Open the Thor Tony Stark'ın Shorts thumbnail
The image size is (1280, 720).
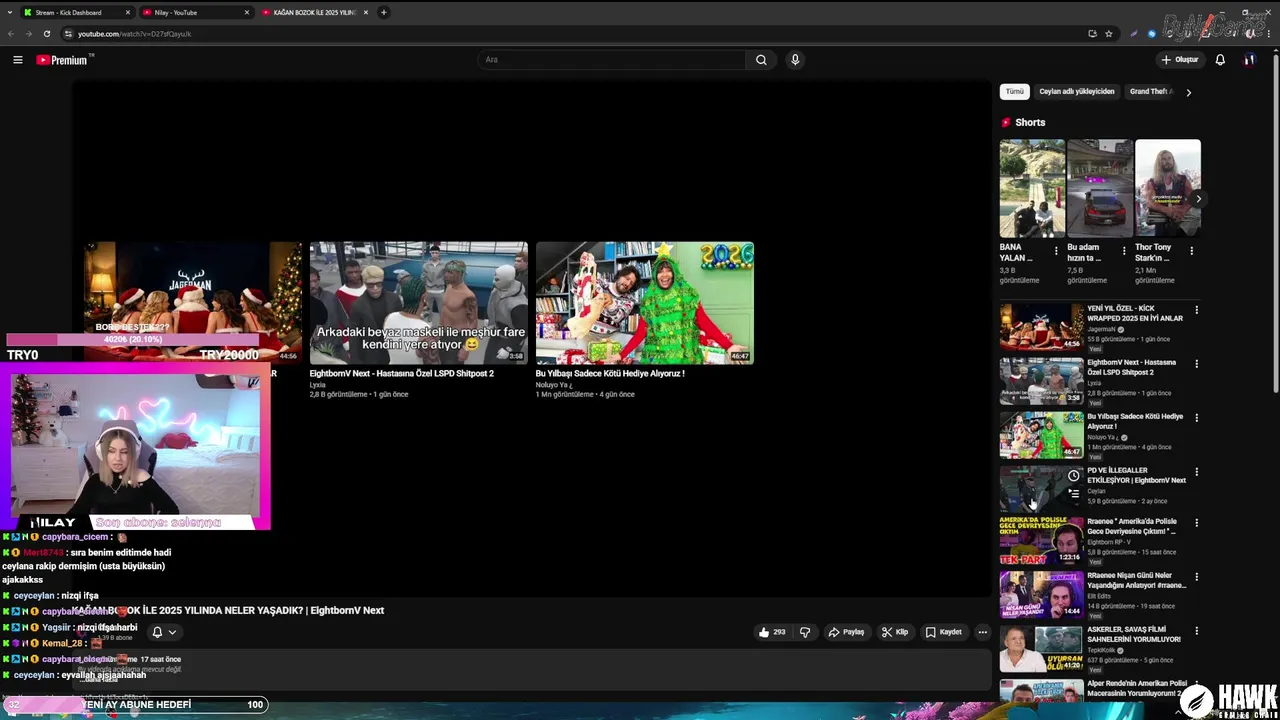(x=1168, y=188)
